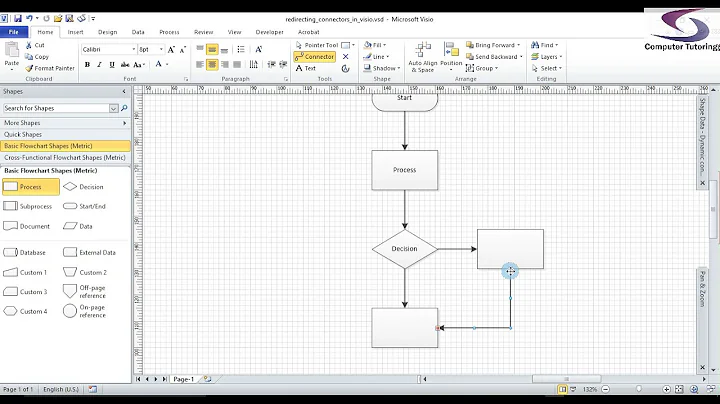The image size is (720, 404).
Task: Toggle Bold formatting
Action: pos(87,65)
